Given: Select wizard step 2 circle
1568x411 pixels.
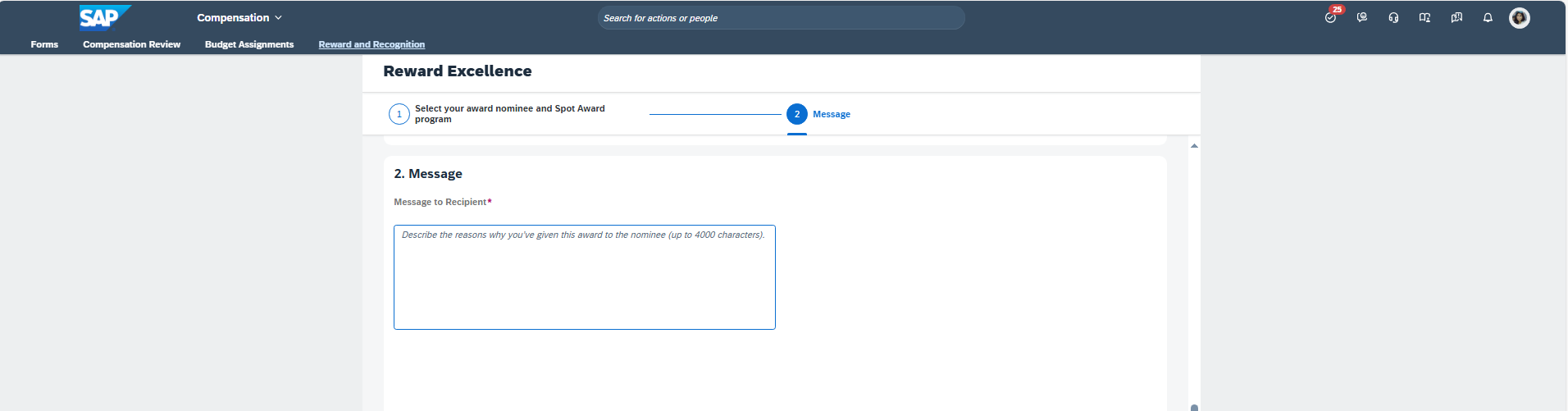Looking at the screenshot, I should [x=796, y=114].
